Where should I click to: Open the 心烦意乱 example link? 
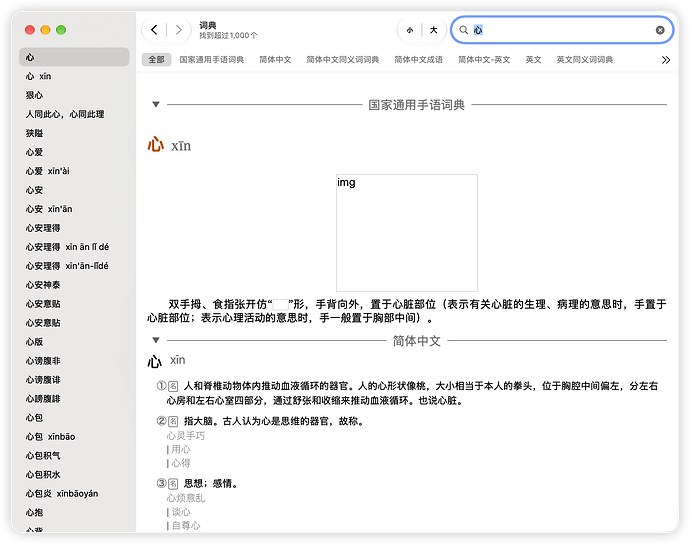186,498
